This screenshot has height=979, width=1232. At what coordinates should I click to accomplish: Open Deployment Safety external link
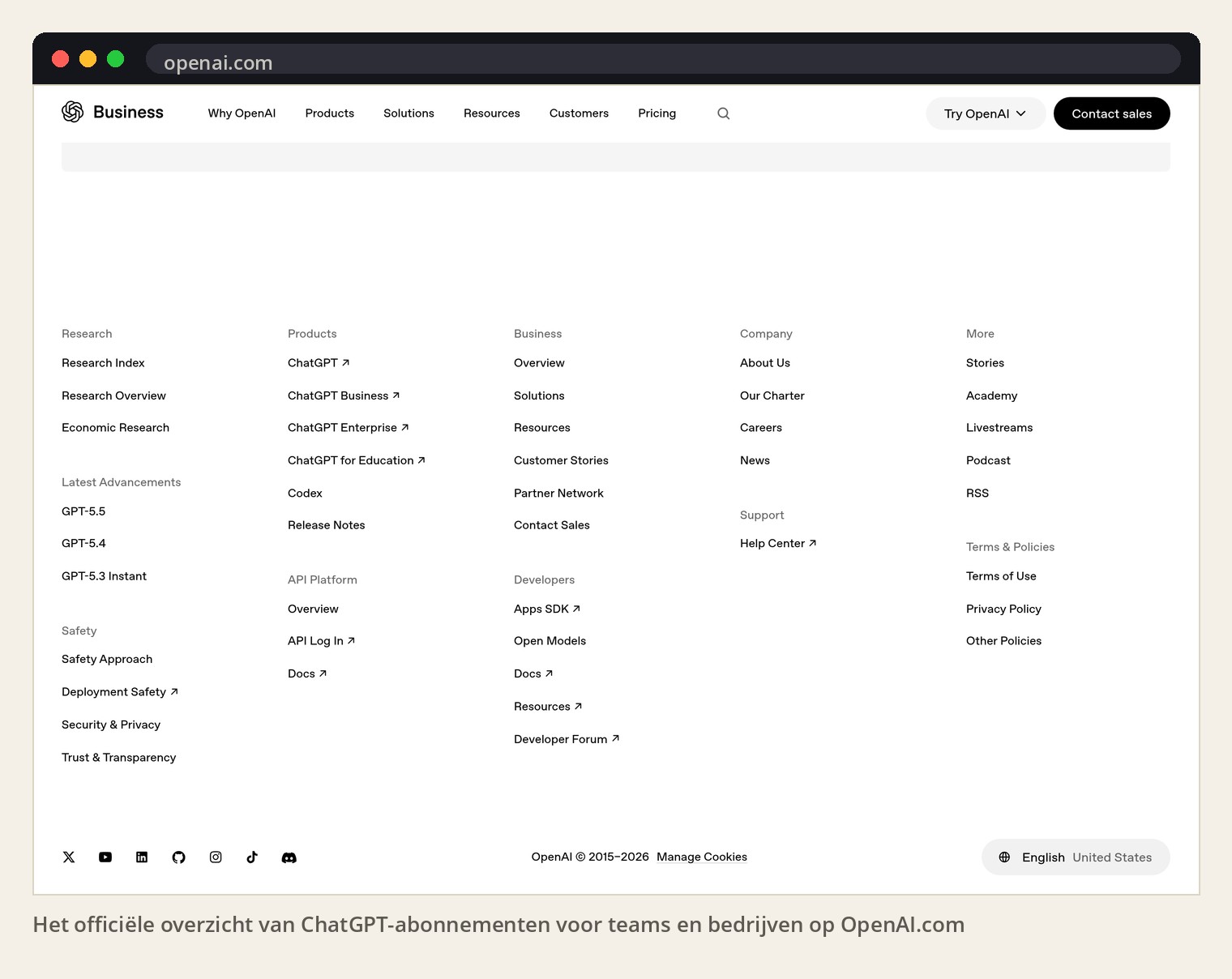[x=120, y=692]
